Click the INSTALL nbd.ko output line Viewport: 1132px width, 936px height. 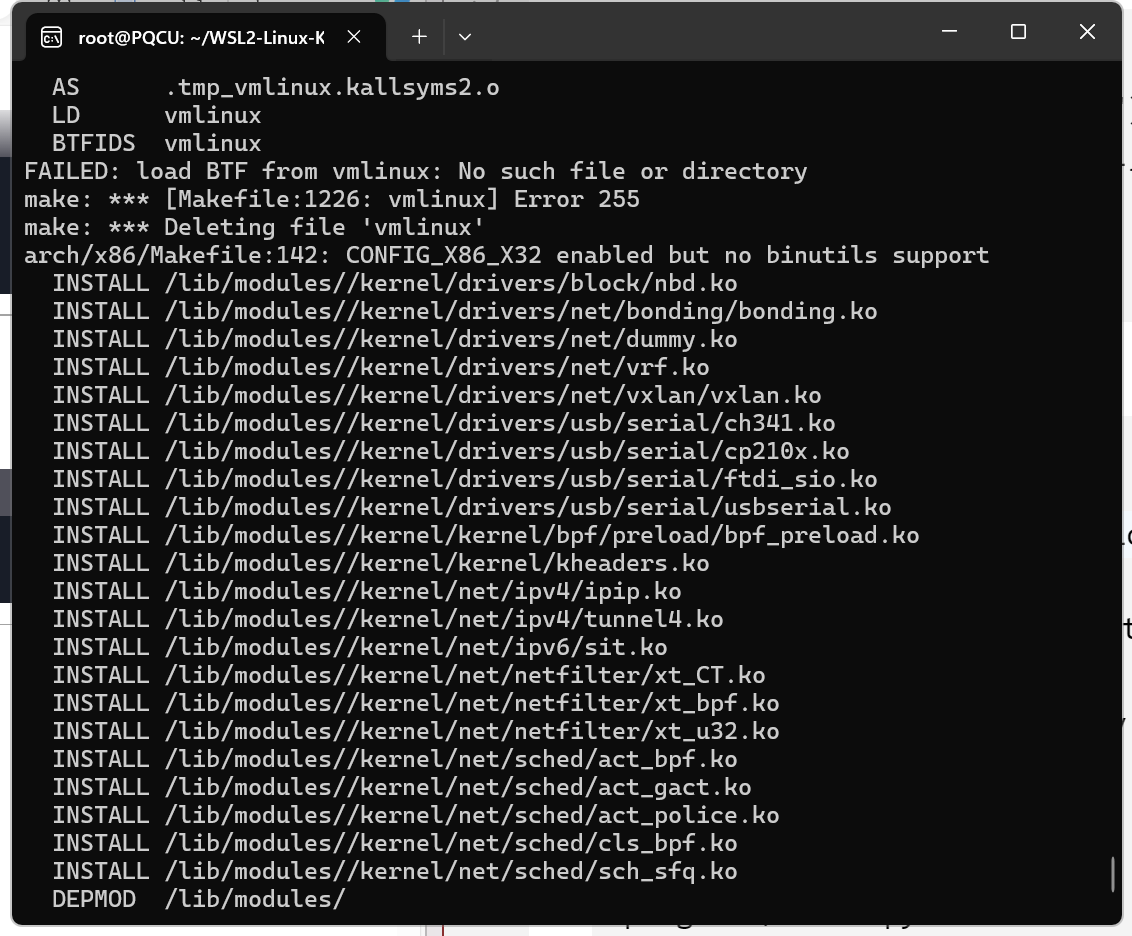tap(395, 284)
